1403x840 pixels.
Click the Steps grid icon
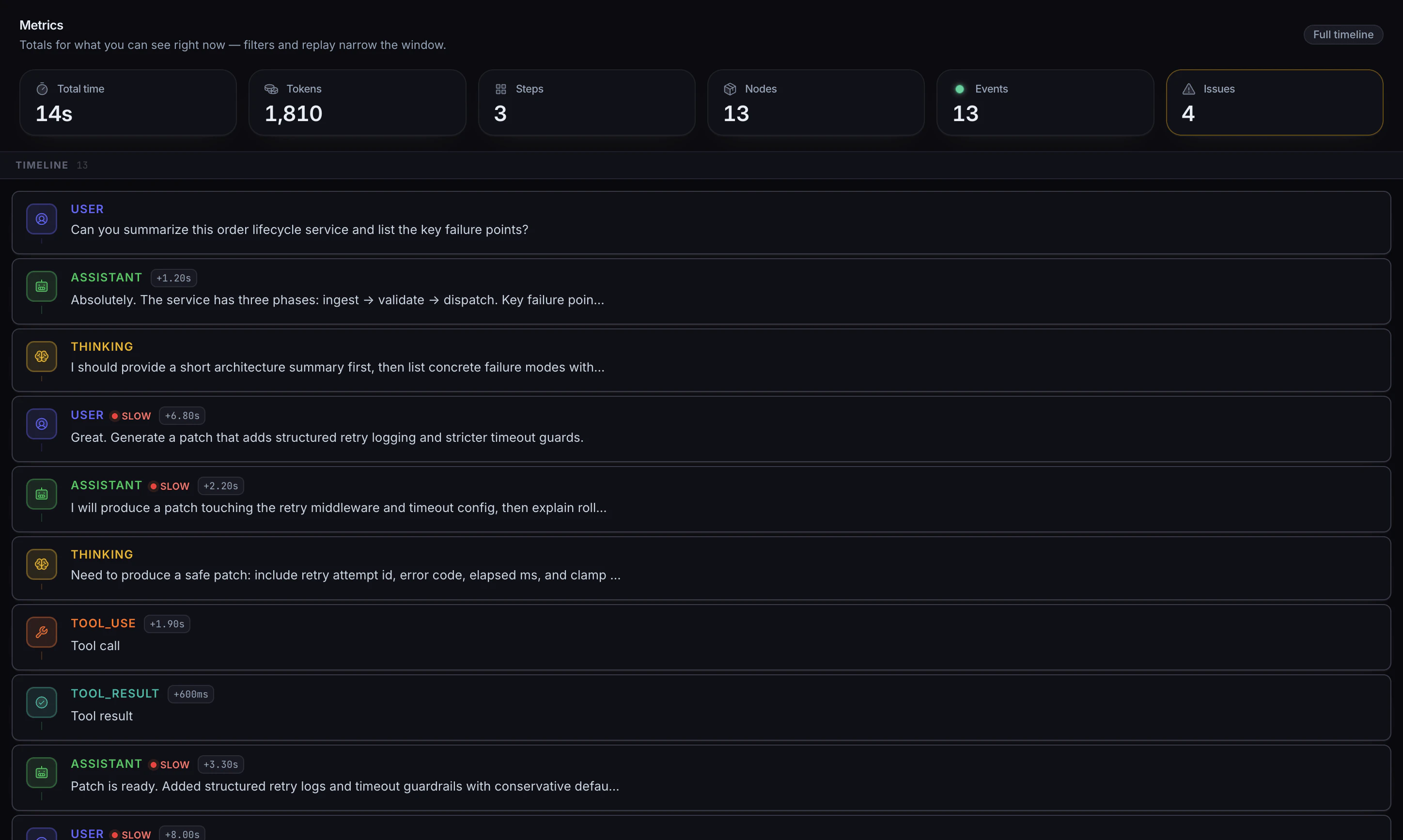[501, 89]
